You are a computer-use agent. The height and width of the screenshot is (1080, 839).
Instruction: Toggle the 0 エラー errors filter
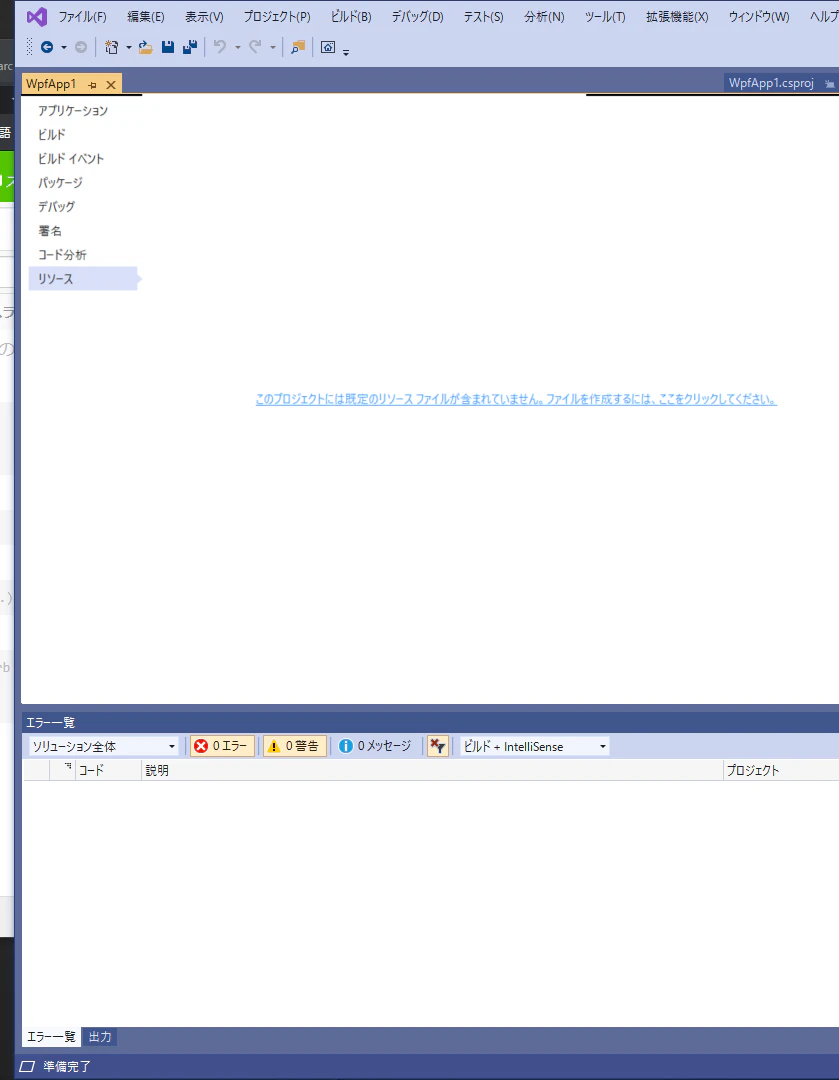click(x=222, y=746)
